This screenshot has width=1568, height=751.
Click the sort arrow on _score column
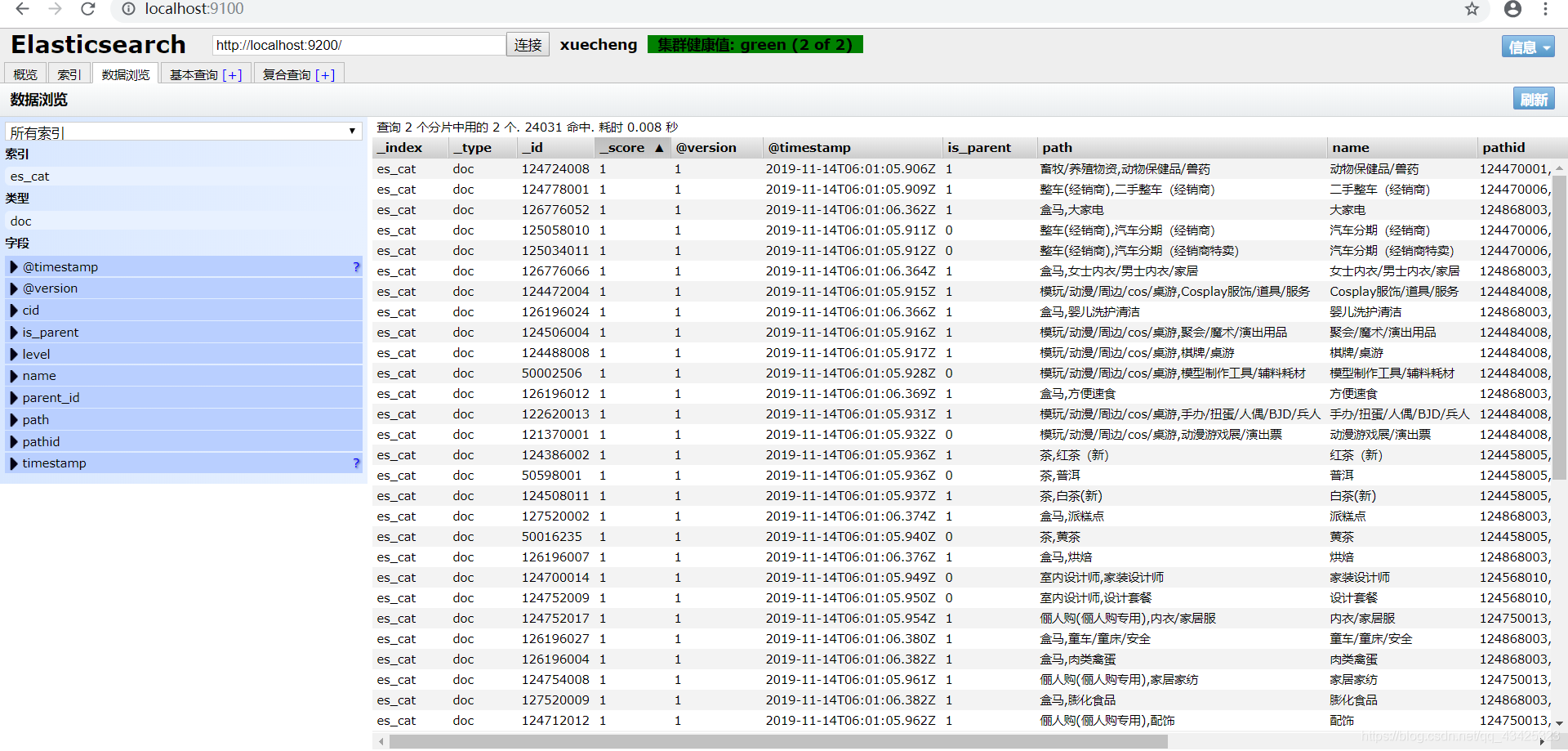click(x=659, y=148)
